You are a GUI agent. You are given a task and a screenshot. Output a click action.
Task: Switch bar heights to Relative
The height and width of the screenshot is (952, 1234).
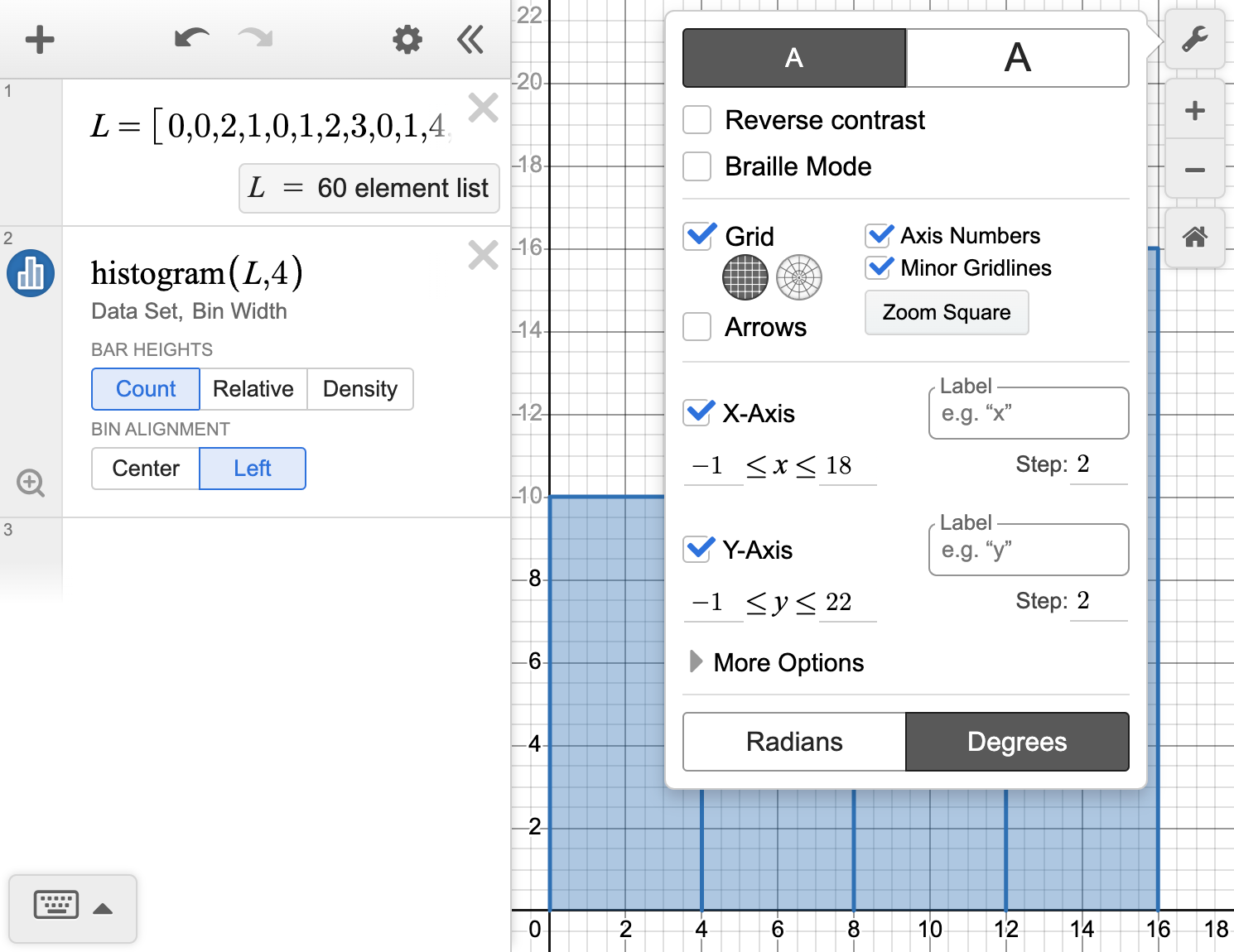coord(253,389)
